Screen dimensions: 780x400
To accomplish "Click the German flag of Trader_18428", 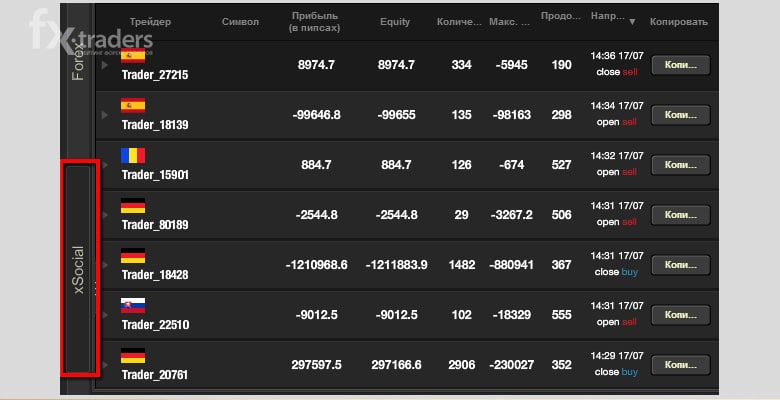I will pos(133,256).
